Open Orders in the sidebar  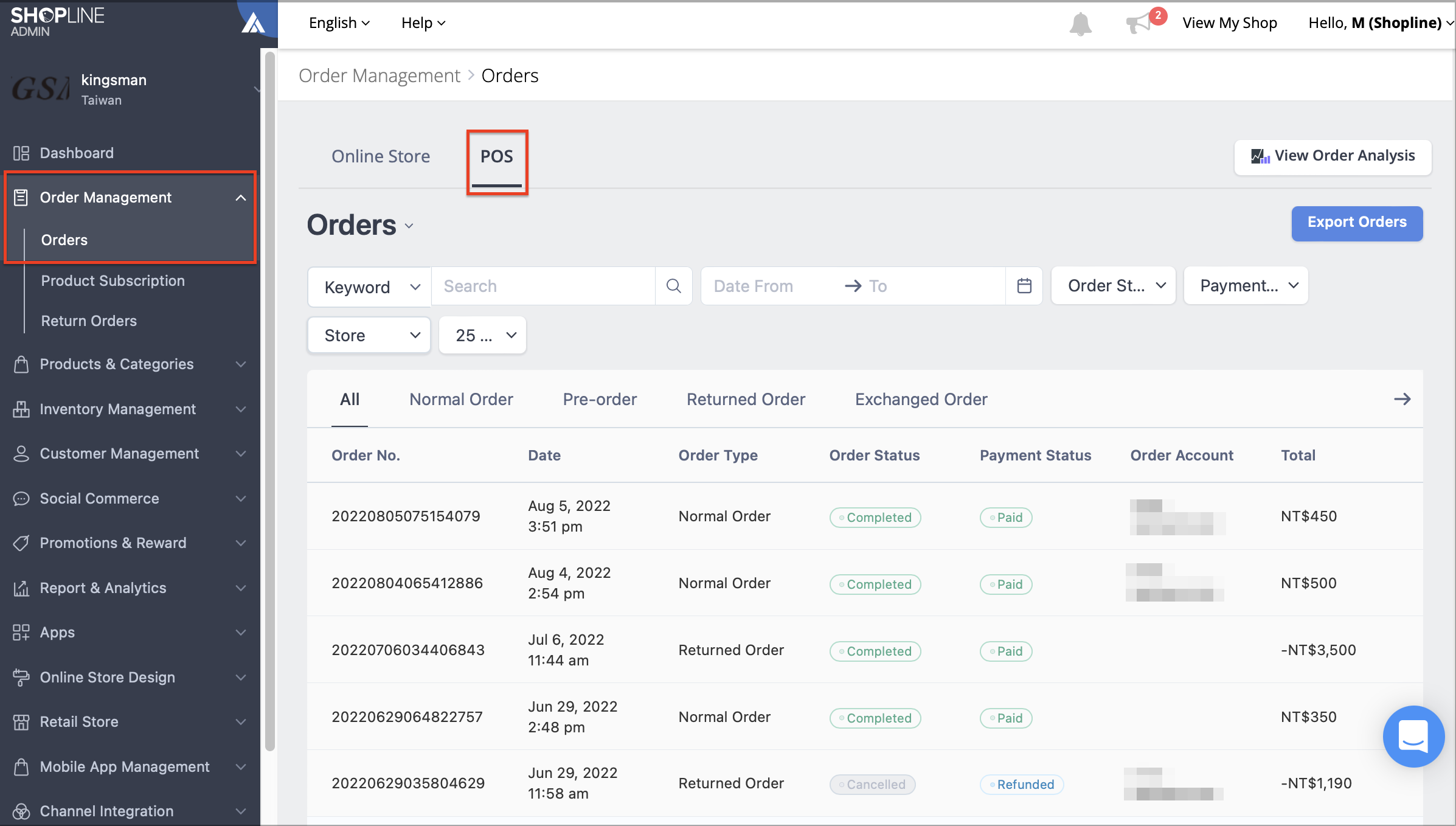click(64, 240)
